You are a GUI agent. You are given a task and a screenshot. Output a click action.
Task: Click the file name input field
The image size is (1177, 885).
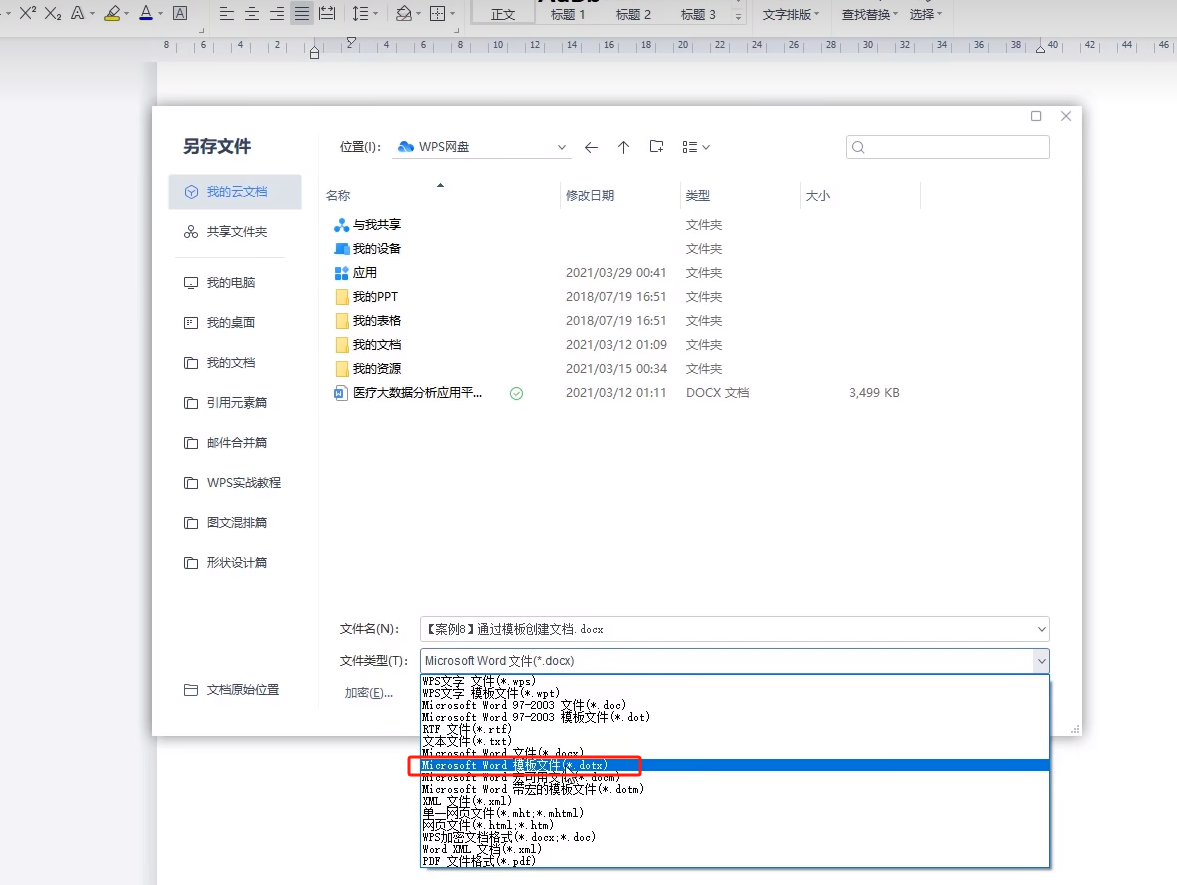point(734,629)
